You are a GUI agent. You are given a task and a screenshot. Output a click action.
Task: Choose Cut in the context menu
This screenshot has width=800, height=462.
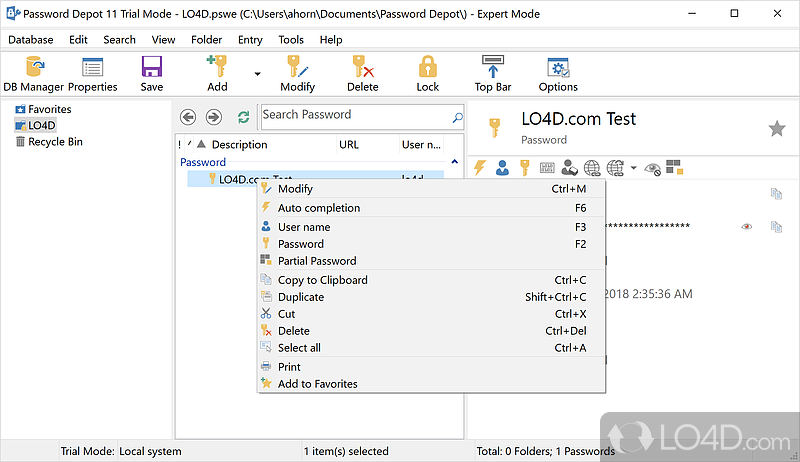431,314
